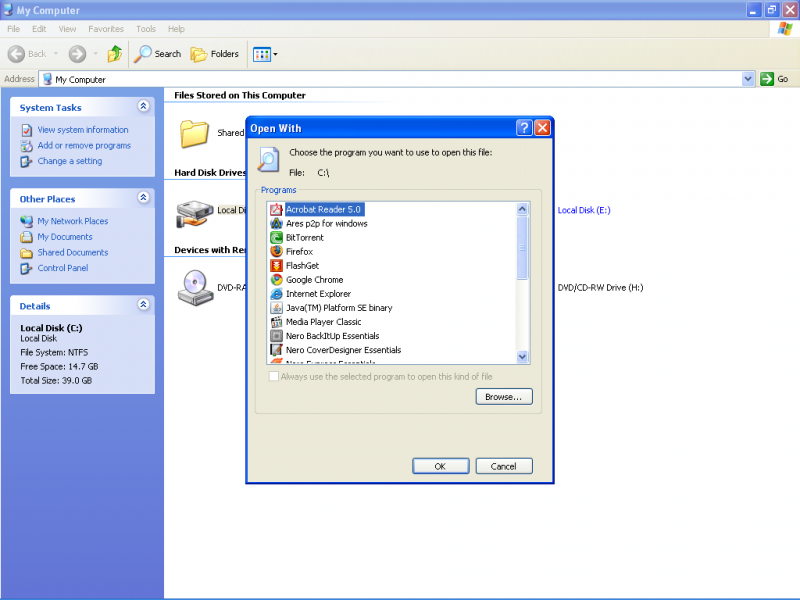Click the Forward arrow toolbar icon
The height and width of the screenshot is (600, 800).
coord(77,54)
